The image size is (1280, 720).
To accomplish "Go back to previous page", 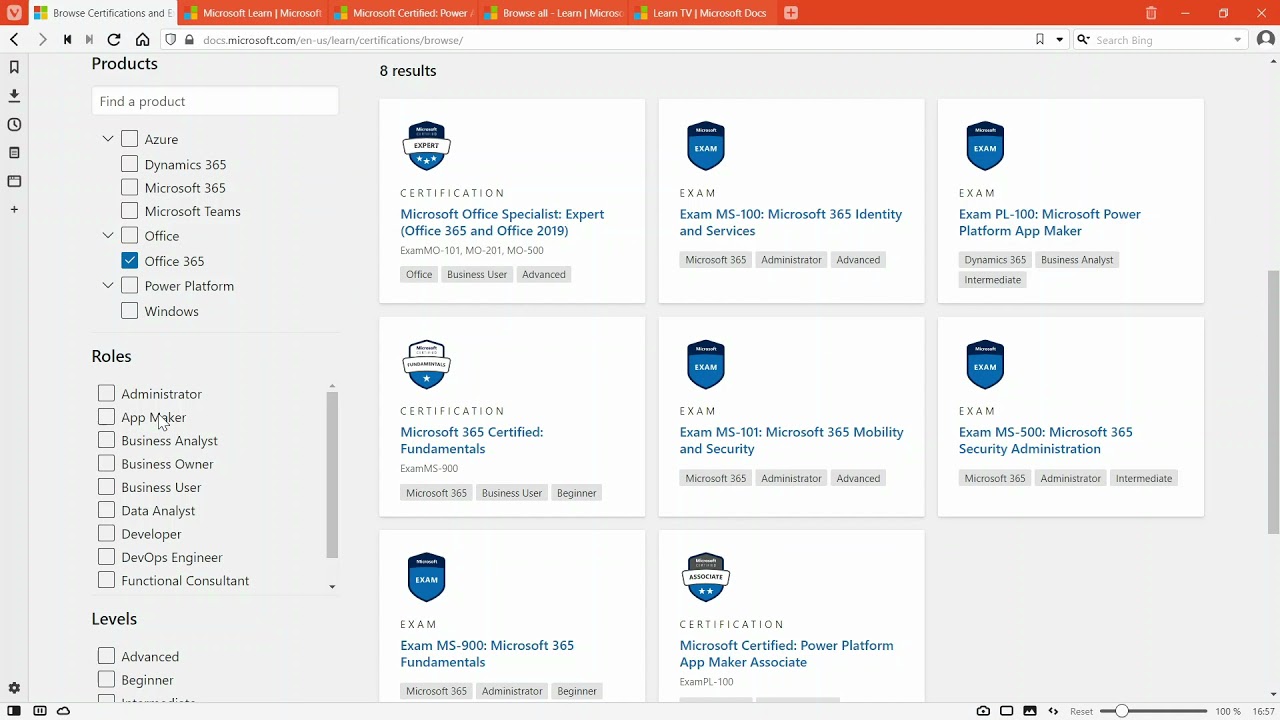I will coord(14,40).
